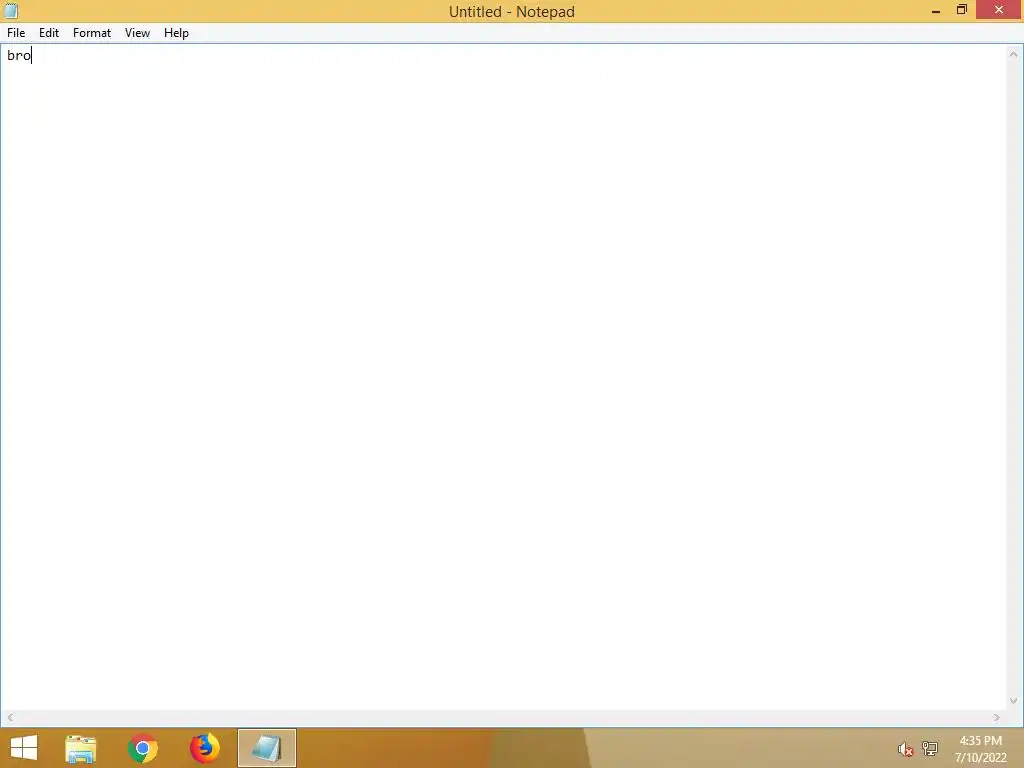Open the View menu

(137, 33)
